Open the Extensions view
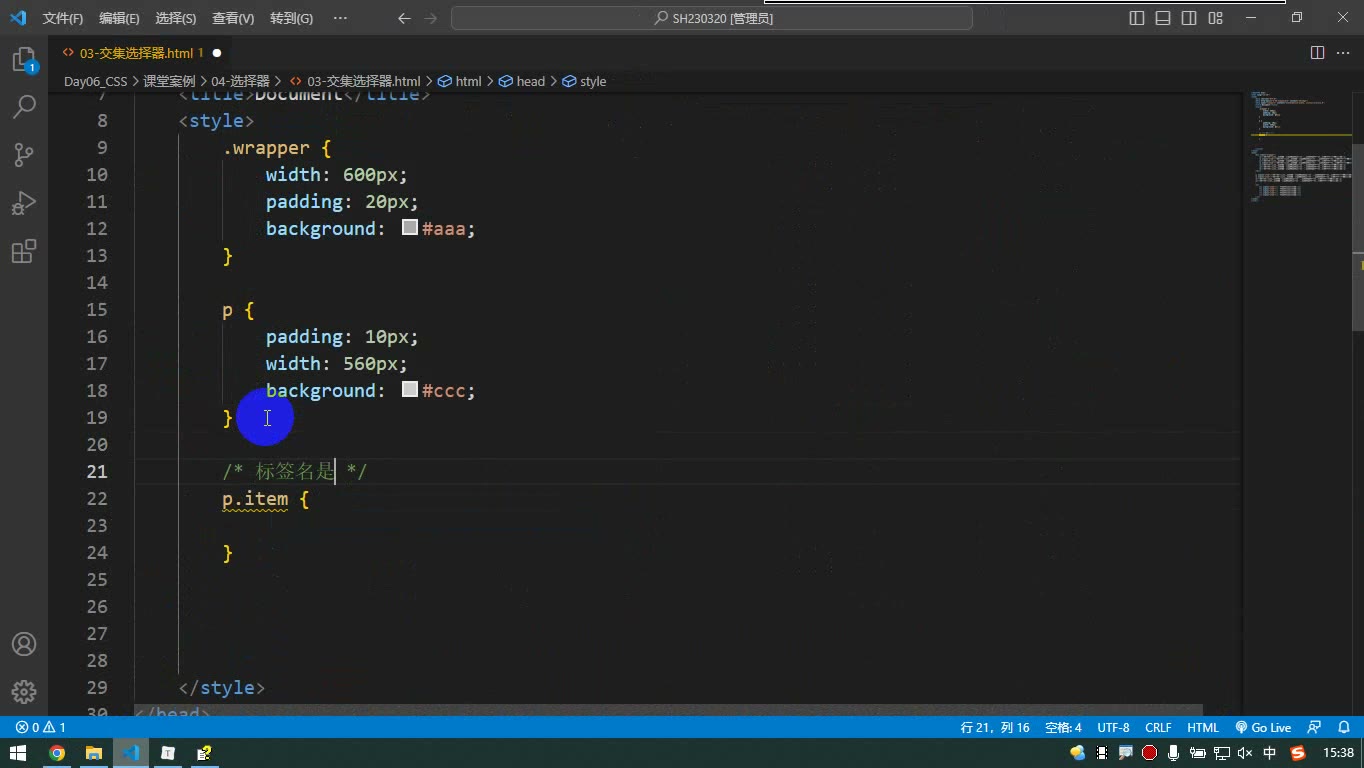Image resolution: width=1364 pixels, height=768 pixels. (x=23, y=251)
